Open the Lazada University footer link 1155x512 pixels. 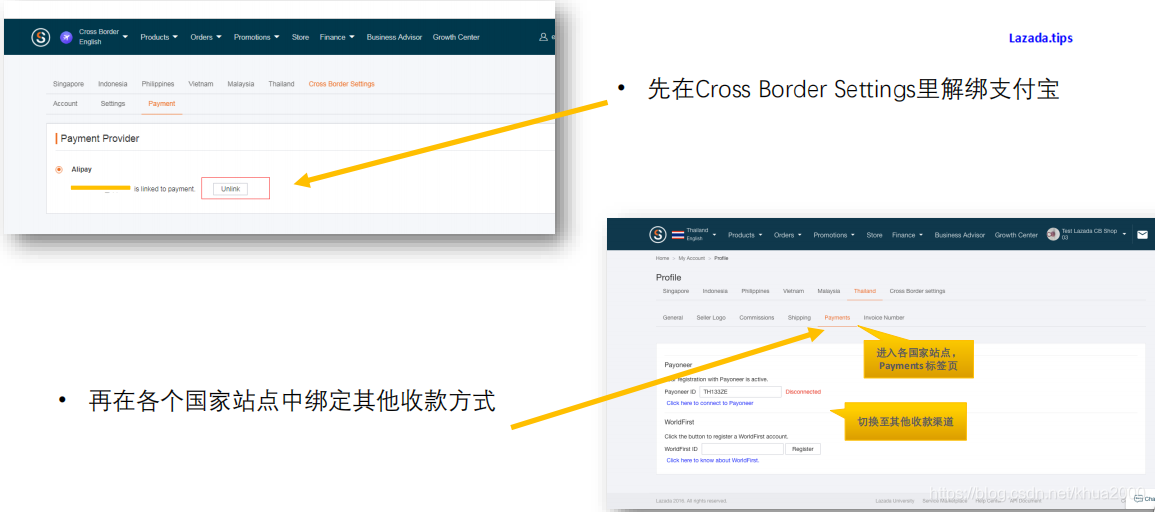point(896,501)
